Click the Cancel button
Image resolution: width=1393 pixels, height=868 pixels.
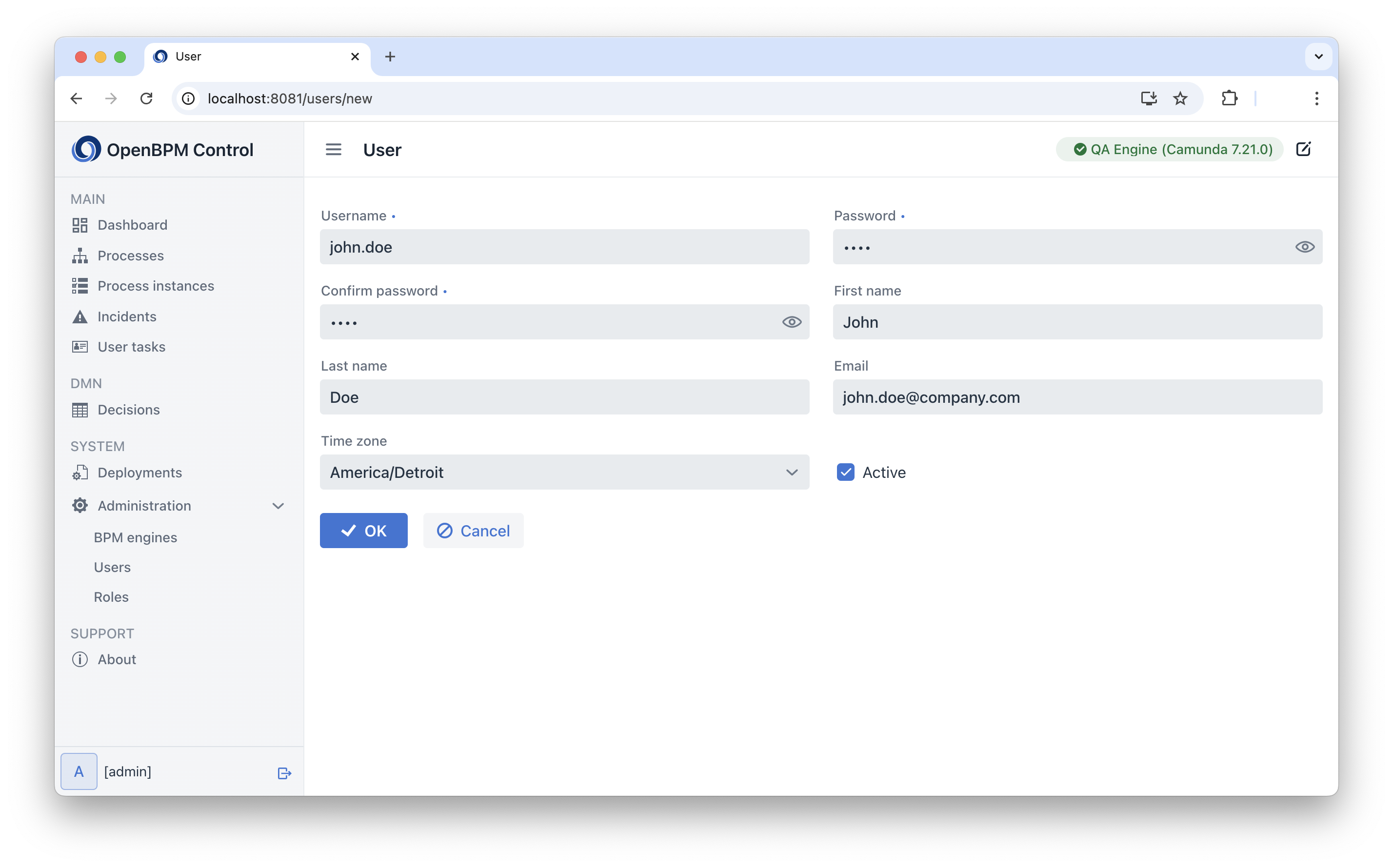tap(473, 531)
